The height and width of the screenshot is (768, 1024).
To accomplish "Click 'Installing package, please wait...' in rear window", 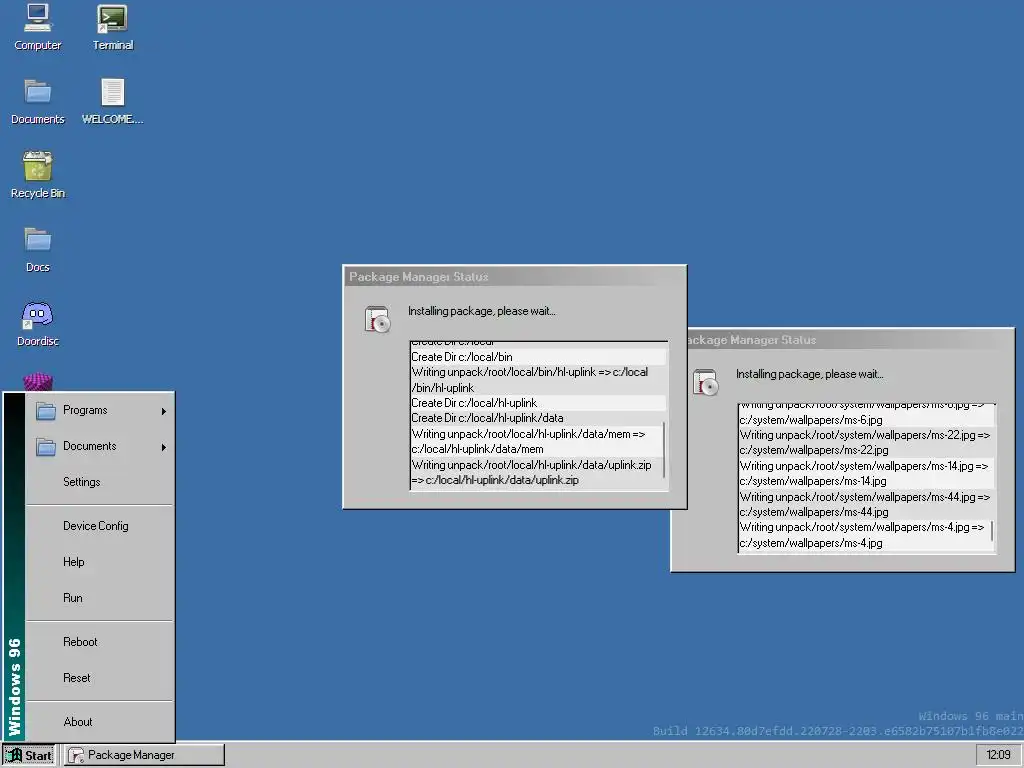I will pyautogui.click(x=810, y=374).
